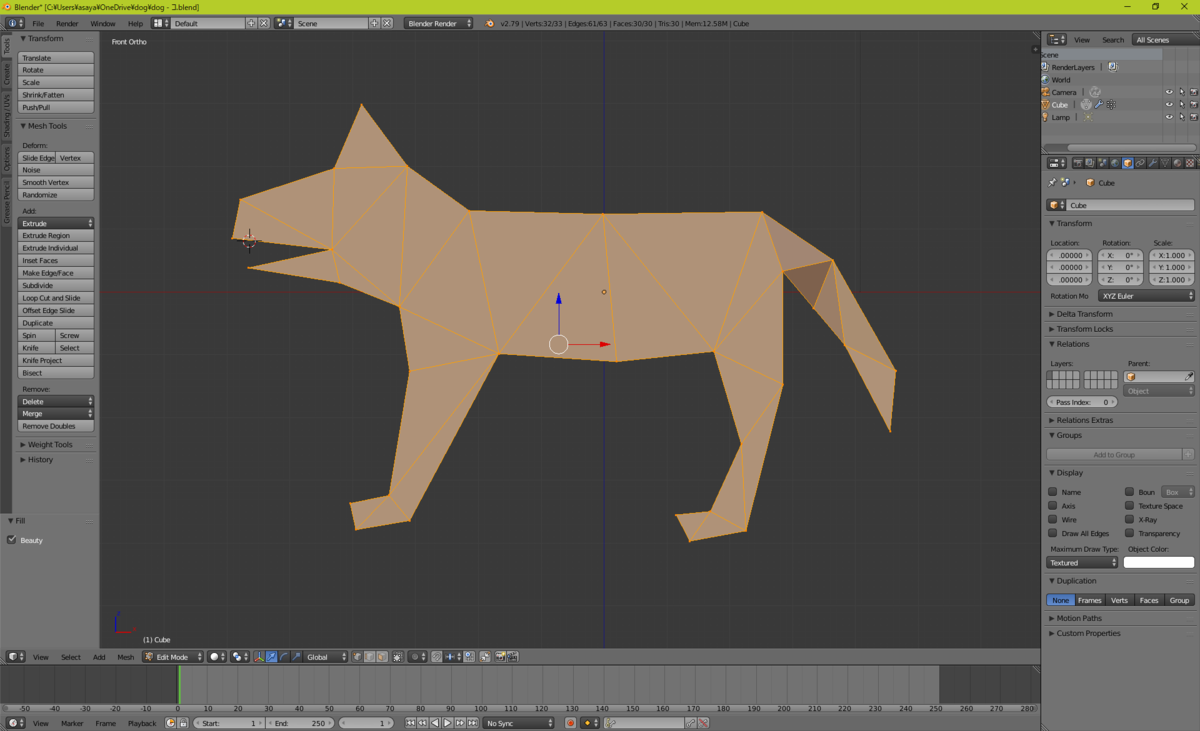Expand the Transform Locks panel
Viewport: 1200px width, 731px height.
[x=1084, y=329]
